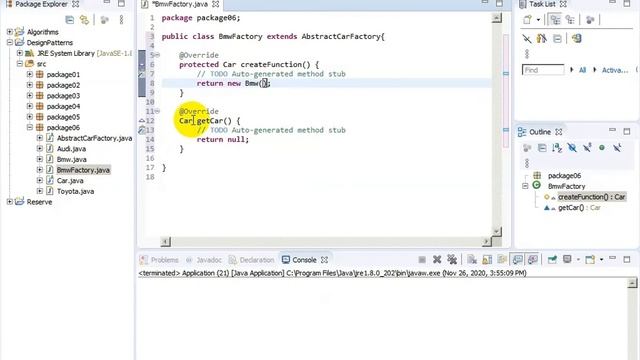Click Remove All Terminated Launches icon

(452, 260)
